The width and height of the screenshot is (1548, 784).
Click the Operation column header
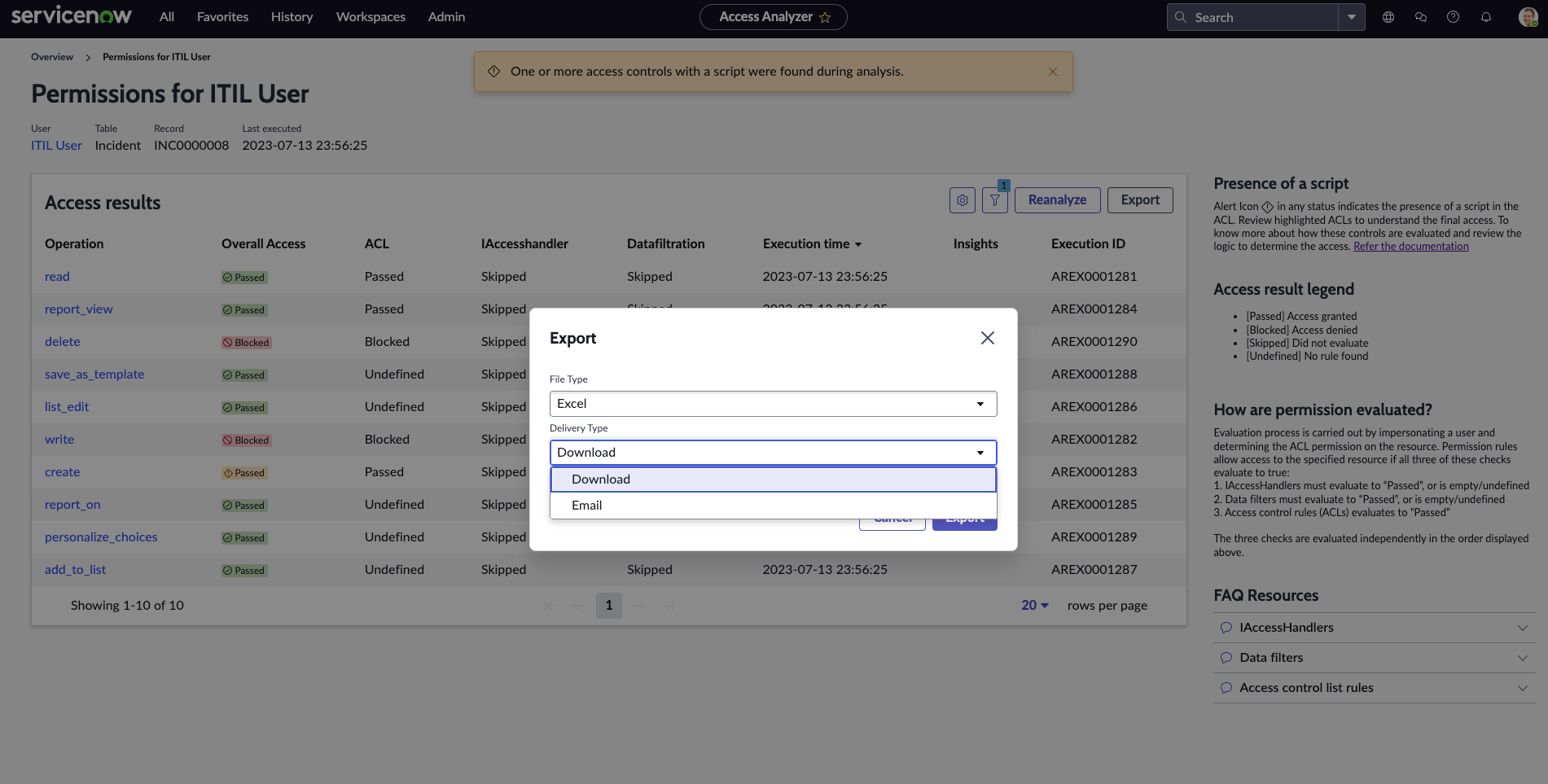point(74,244)
